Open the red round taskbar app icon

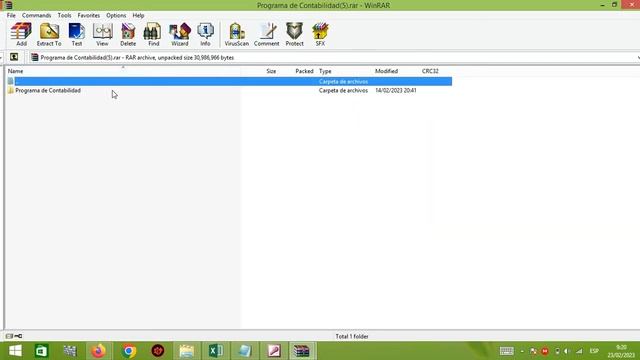(158, 351)
